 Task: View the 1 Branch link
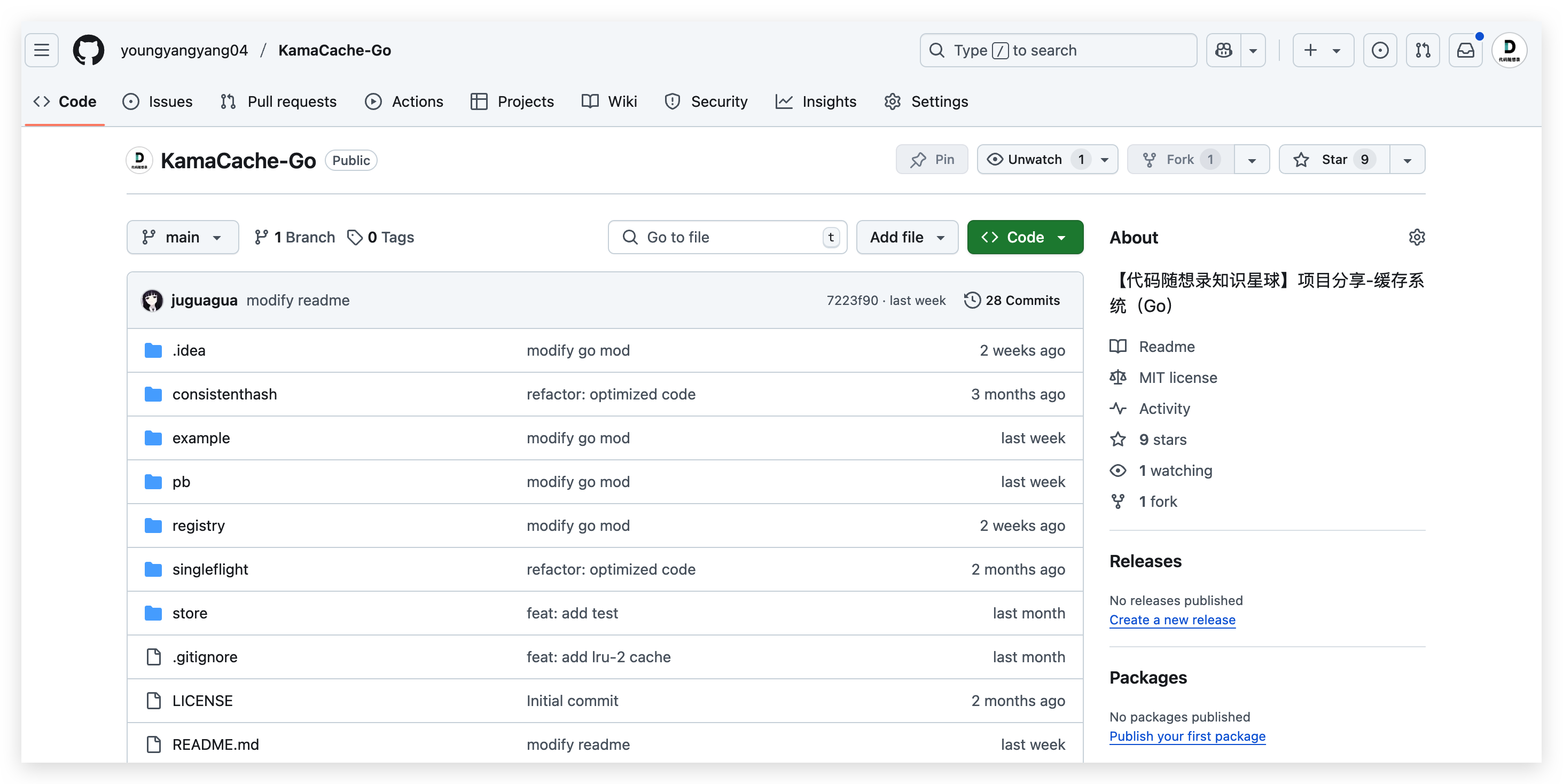[295, 237]
